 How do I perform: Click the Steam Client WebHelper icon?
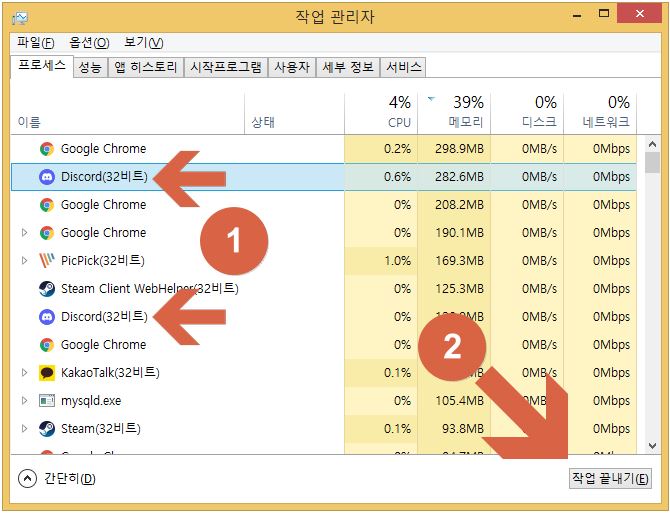tap(47, 289)
